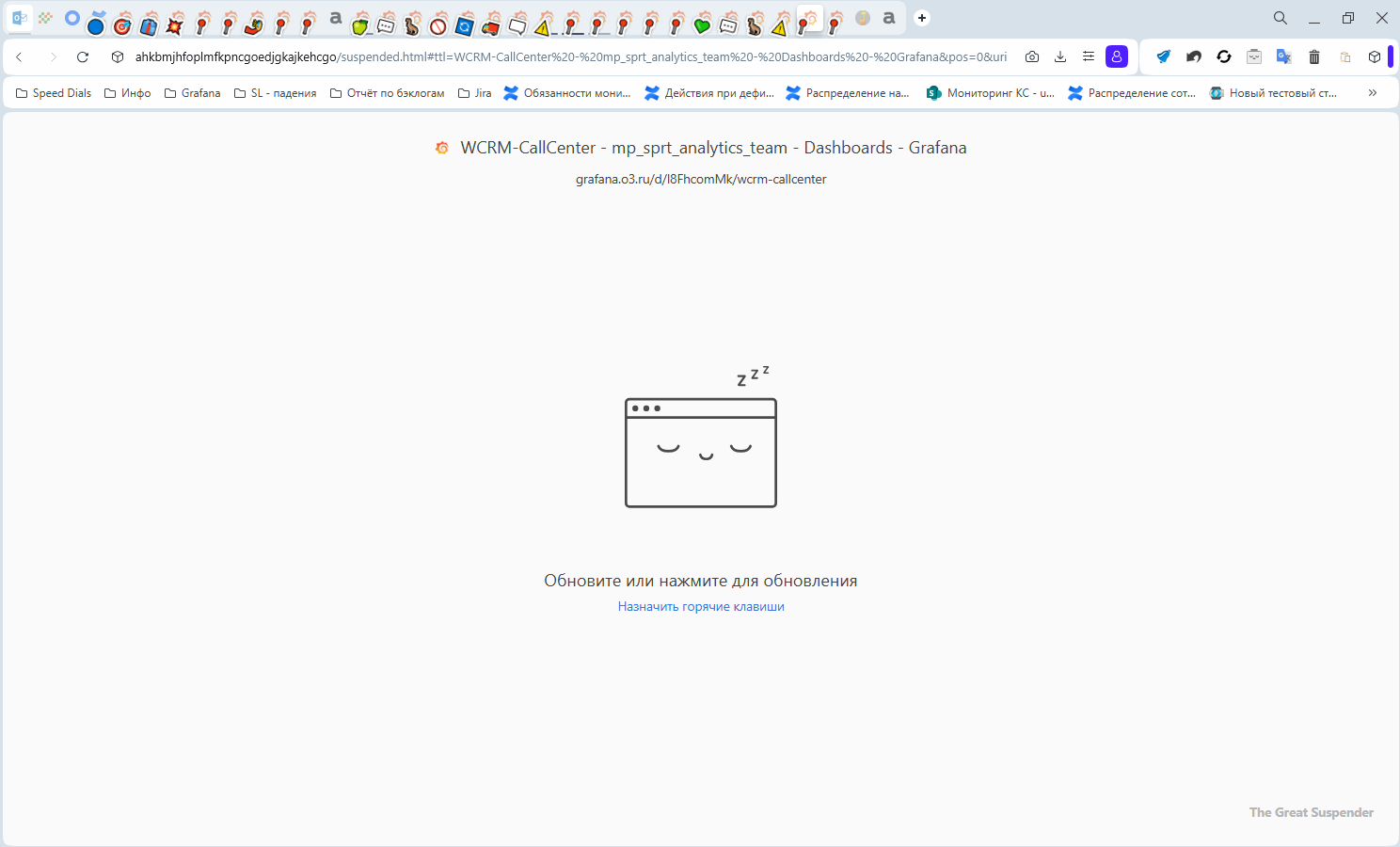Go back to the previous page
The width and height of the screenshot is (1400, 847).
[x=19, y=56]
